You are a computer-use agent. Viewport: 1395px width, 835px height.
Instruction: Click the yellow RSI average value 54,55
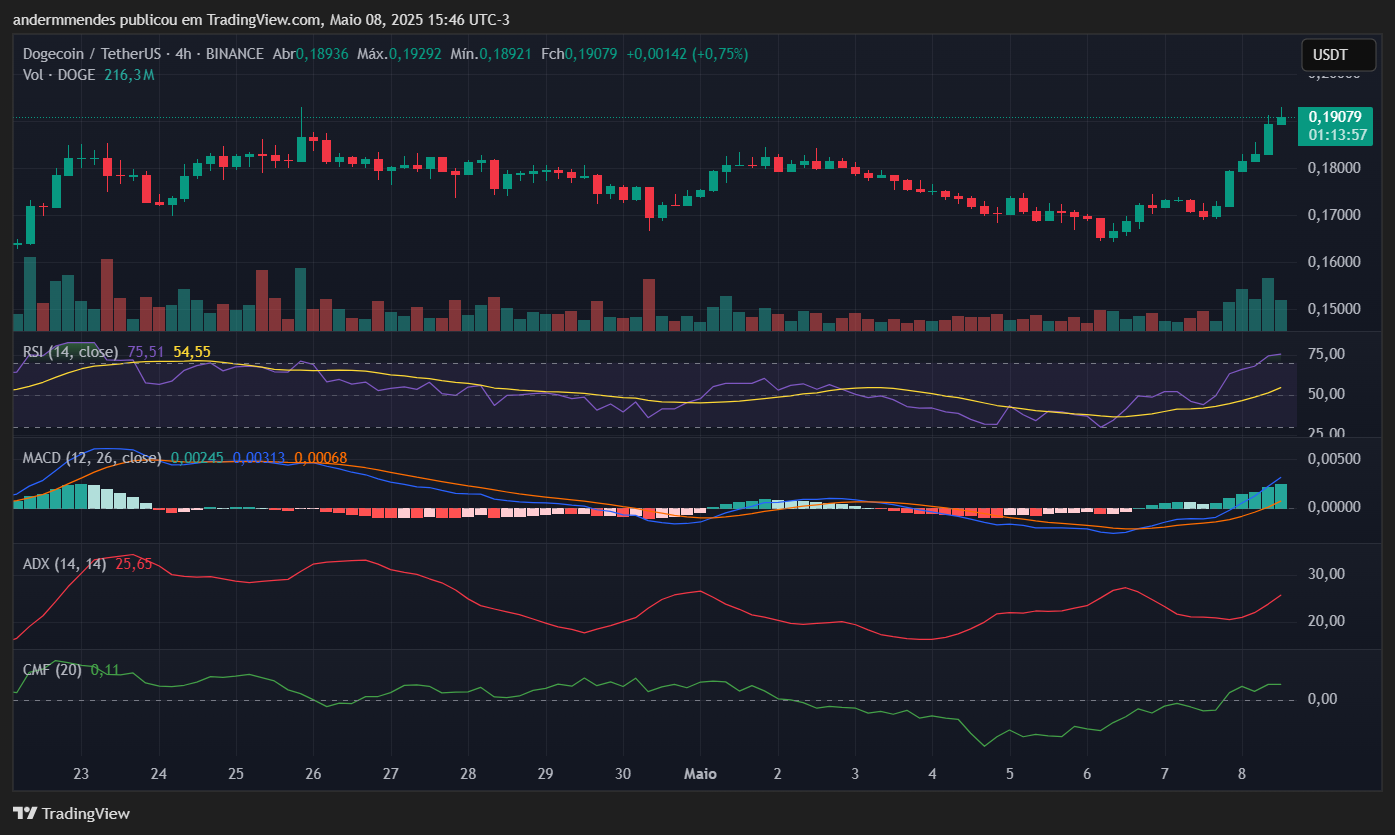192,352
